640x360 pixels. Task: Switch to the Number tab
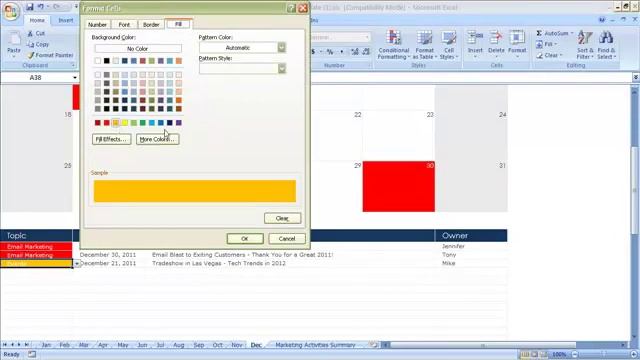[x=98, y=24]
